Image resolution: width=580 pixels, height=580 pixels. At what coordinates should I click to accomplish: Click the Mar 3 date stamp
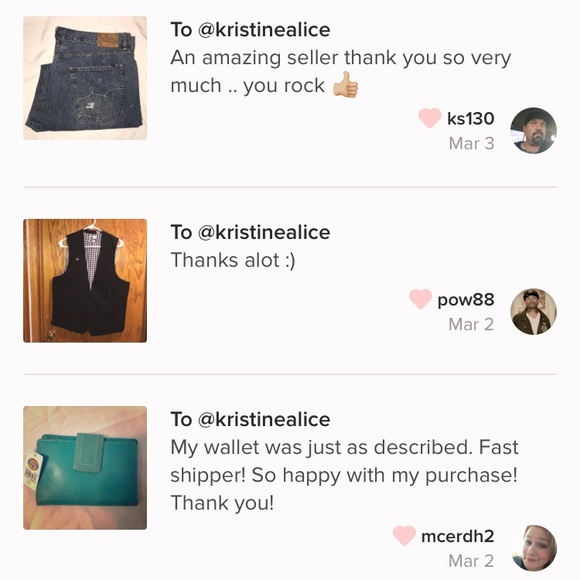[471, 143]
